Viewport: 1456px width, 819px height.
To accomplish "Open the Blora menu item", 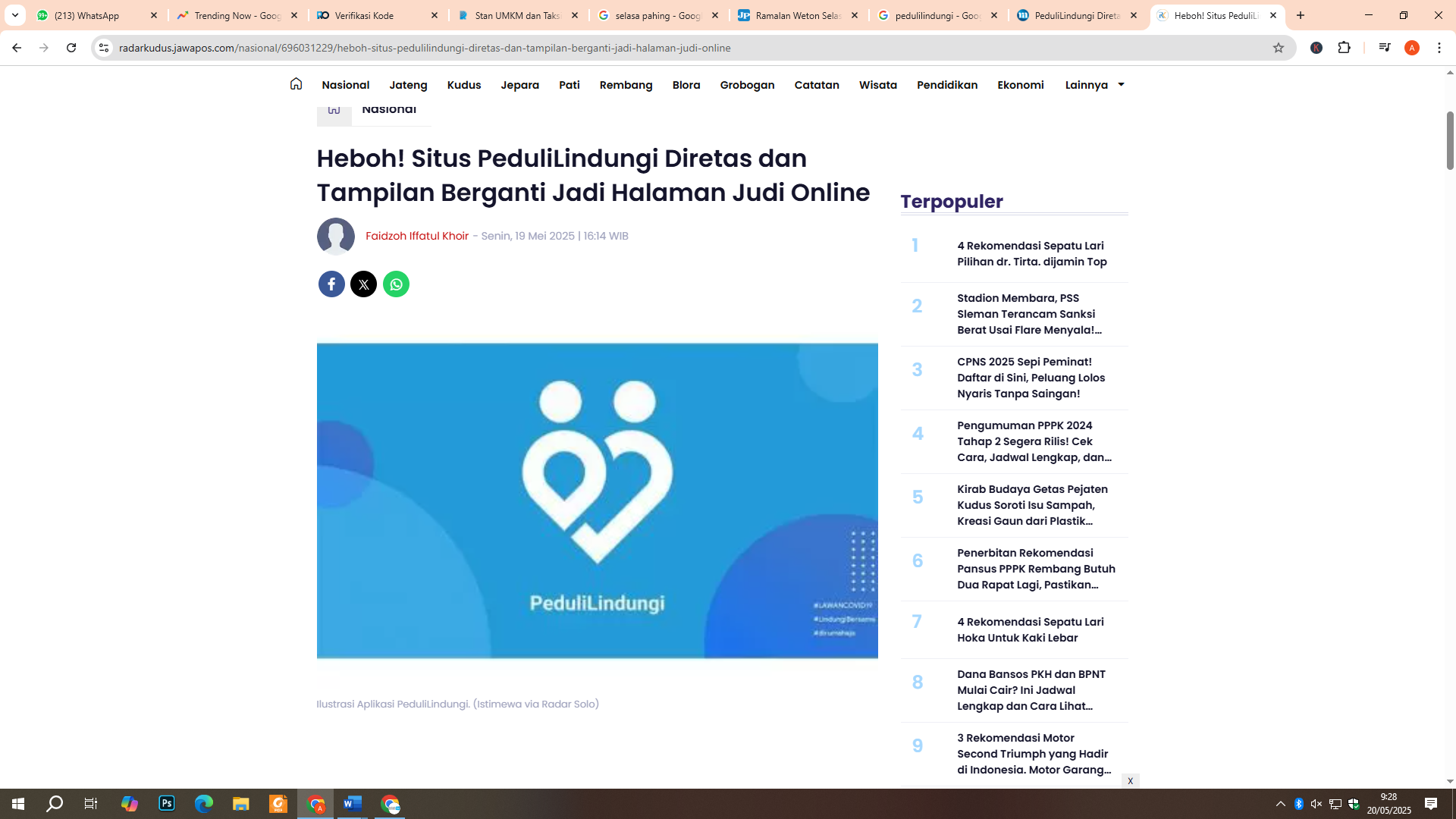I will point(686,85).
